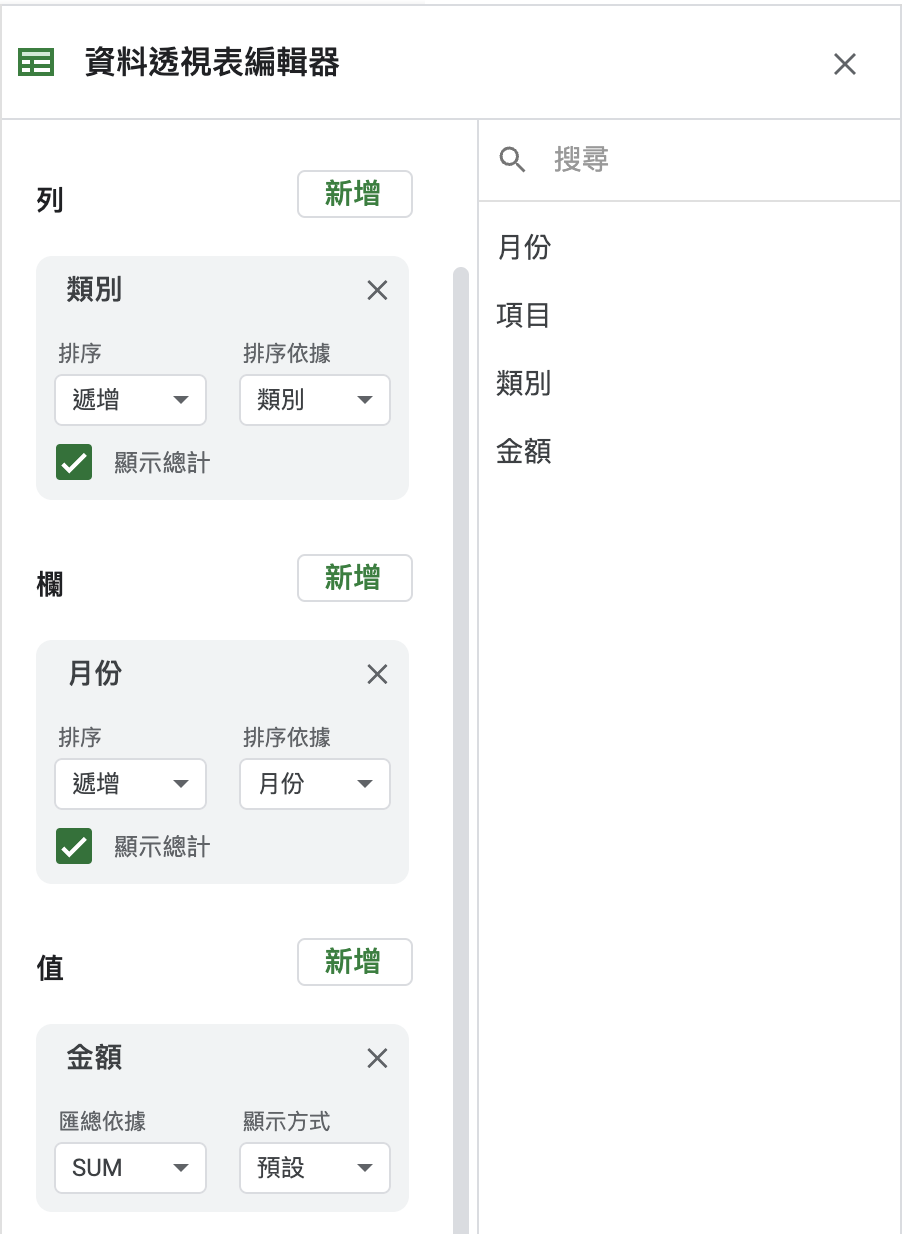
Task: Remove the 類別 row field with its X icon
Action: (377, 290)
